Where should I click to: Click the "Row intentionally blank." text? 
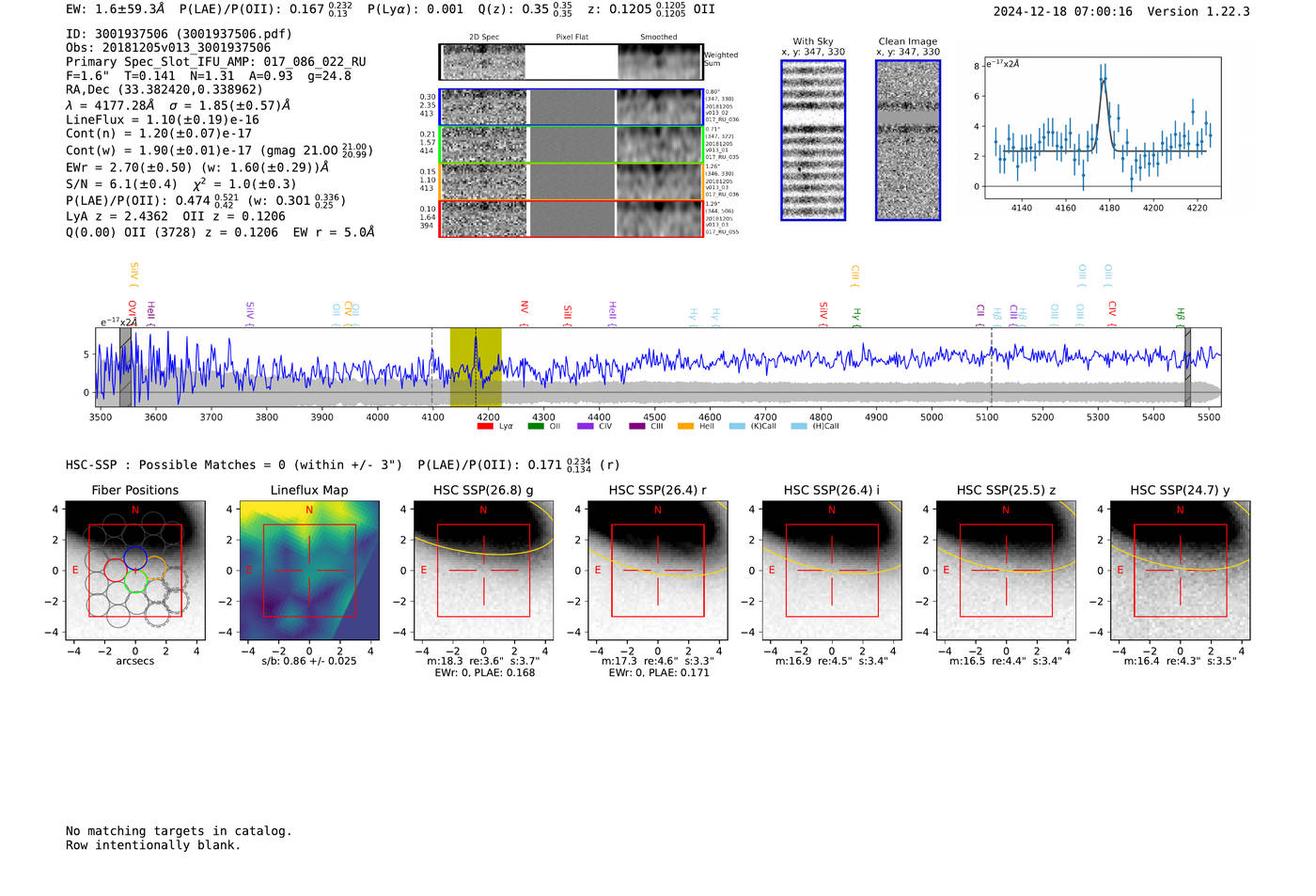[153, 845]
